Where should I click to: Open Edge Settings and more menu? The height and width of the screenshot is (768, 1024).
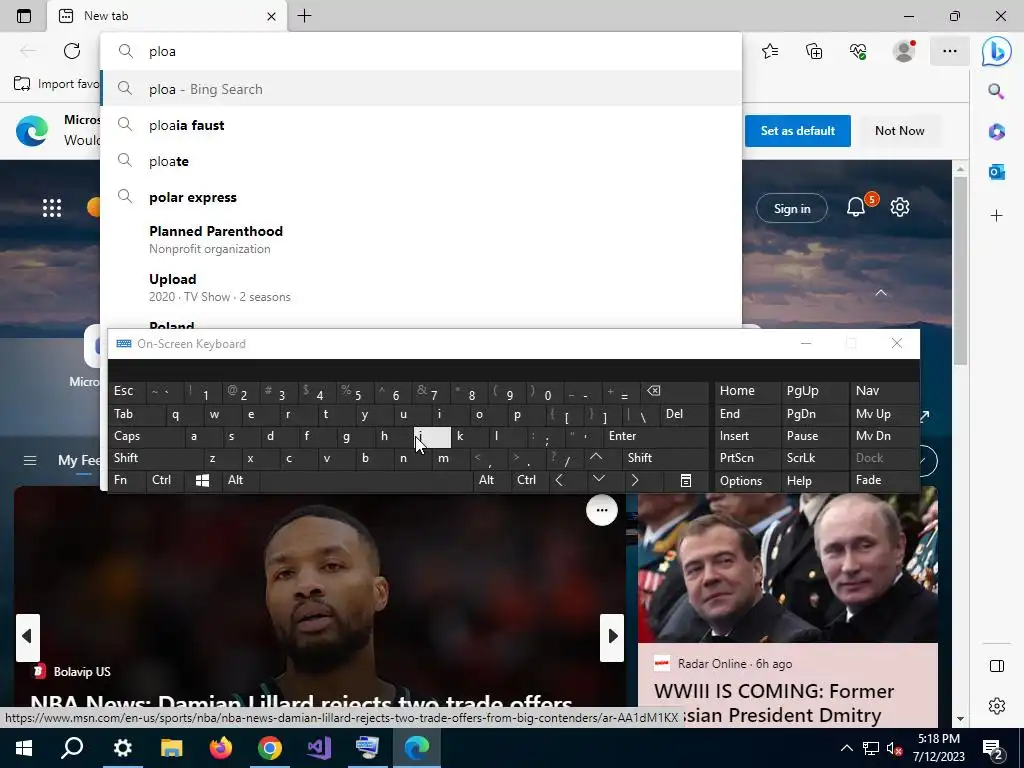coord(950,51)
